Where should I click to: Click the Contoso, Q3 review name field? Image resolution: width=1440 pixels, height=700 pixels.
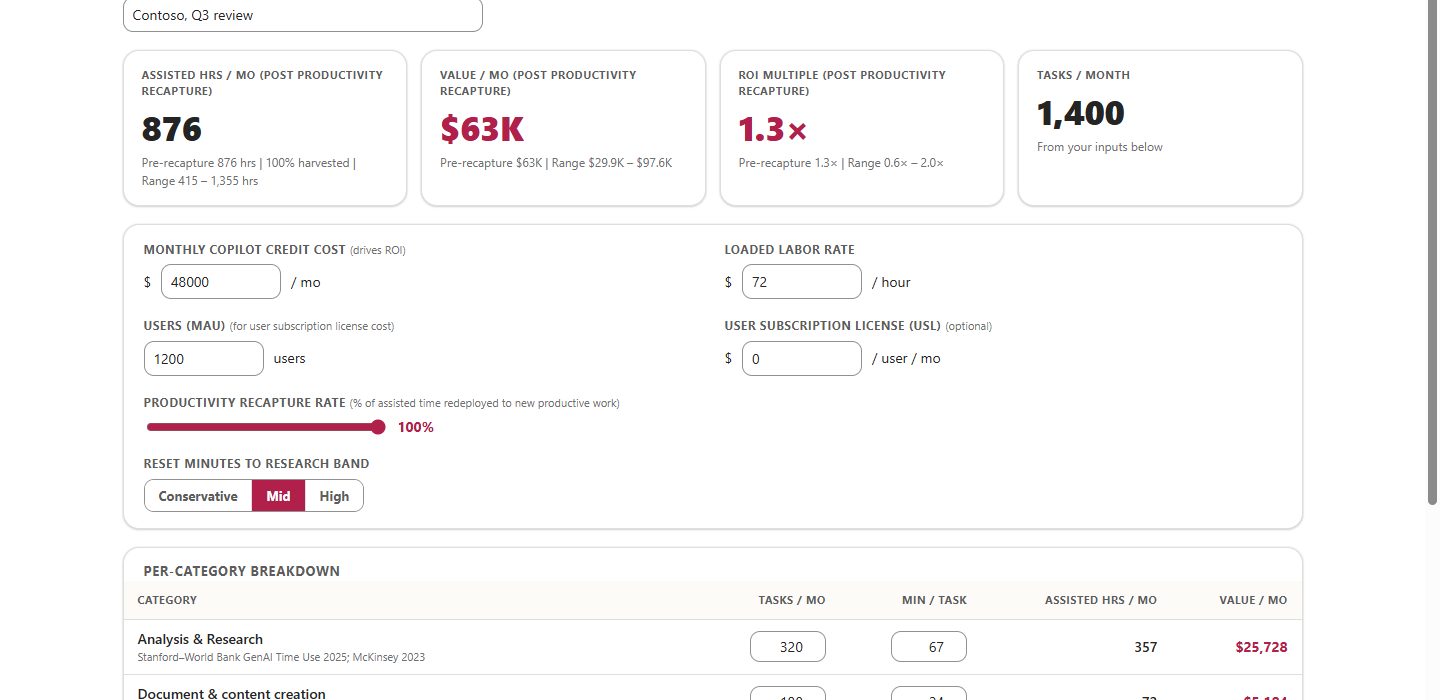[303, 15]
